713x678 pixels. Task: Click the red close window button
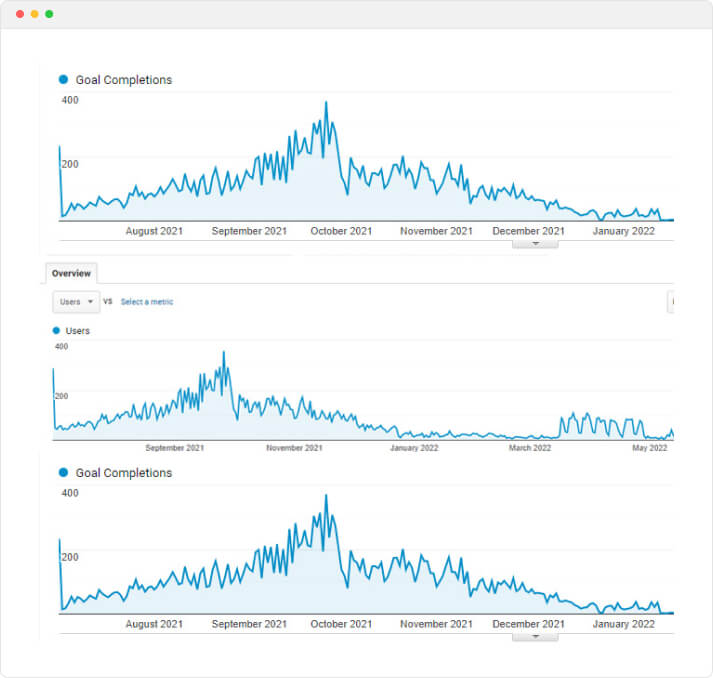click(20, 14)
